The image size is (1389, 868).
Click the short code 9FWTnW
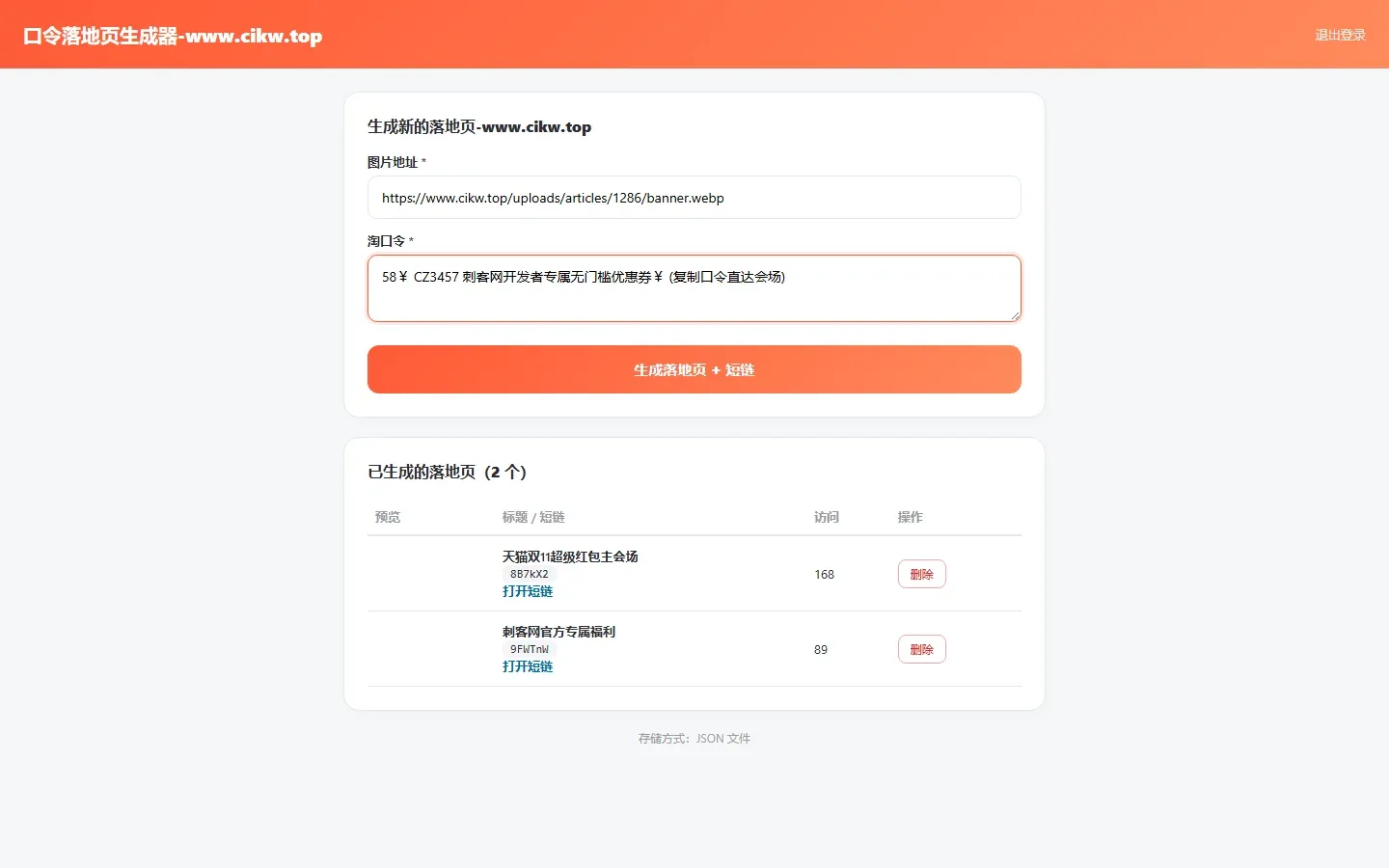(x=529, y=649)
